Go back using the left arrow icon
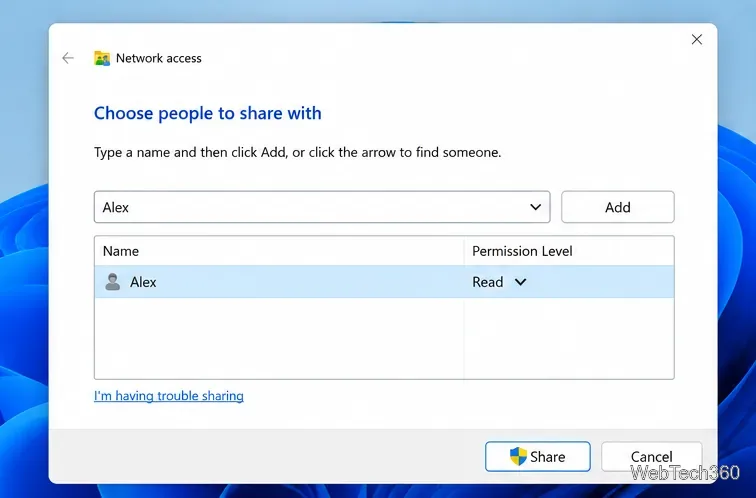This screenshot has width=756, height=498. pyautogui.click(x=68, y=58)
